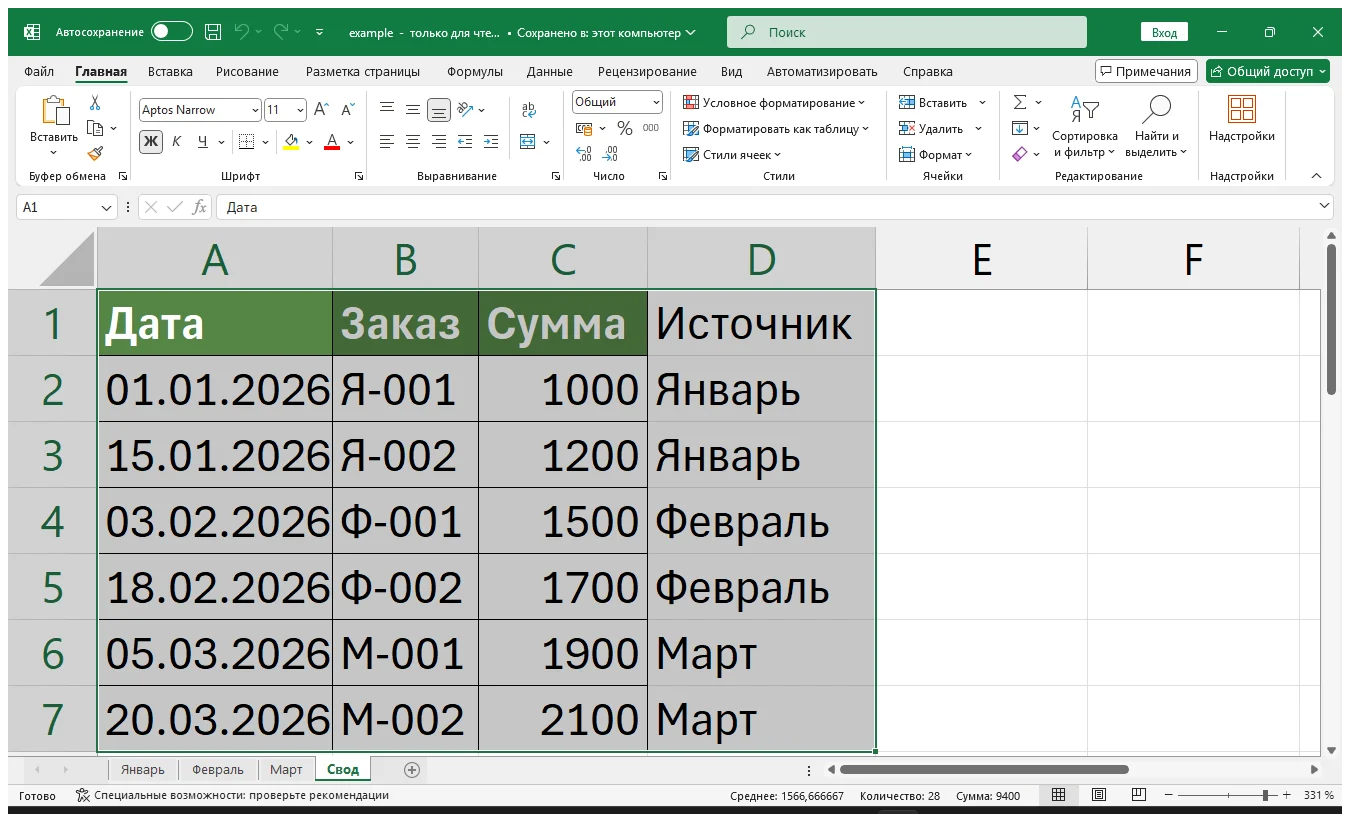The width and height of the screenshot is (1350, 814).
Task: Click the Paste clipboard icon
Action: tap(54, 111)
